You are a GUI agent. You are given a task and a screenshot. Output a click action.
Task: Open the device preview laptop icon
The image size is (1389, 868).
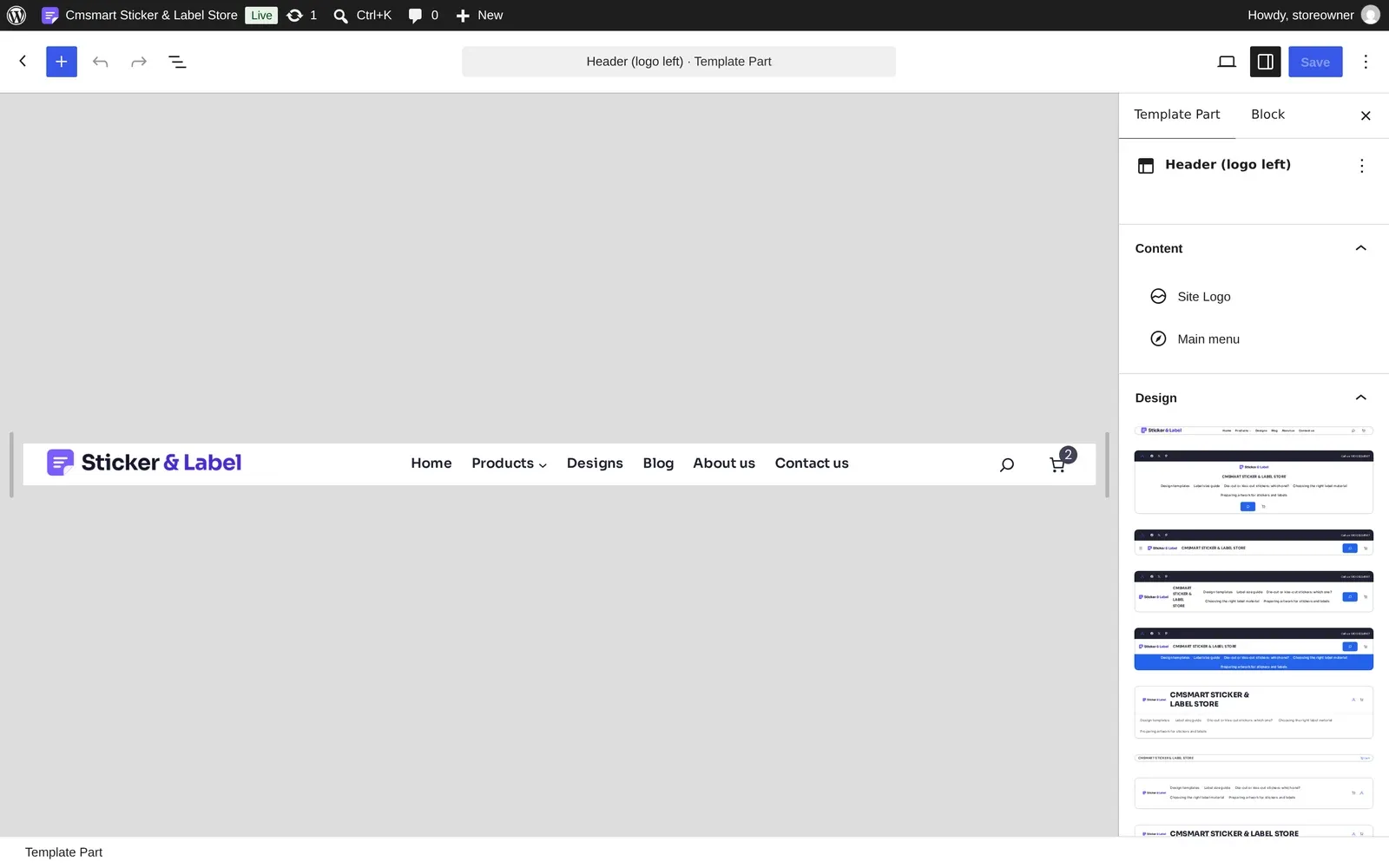1227,62
